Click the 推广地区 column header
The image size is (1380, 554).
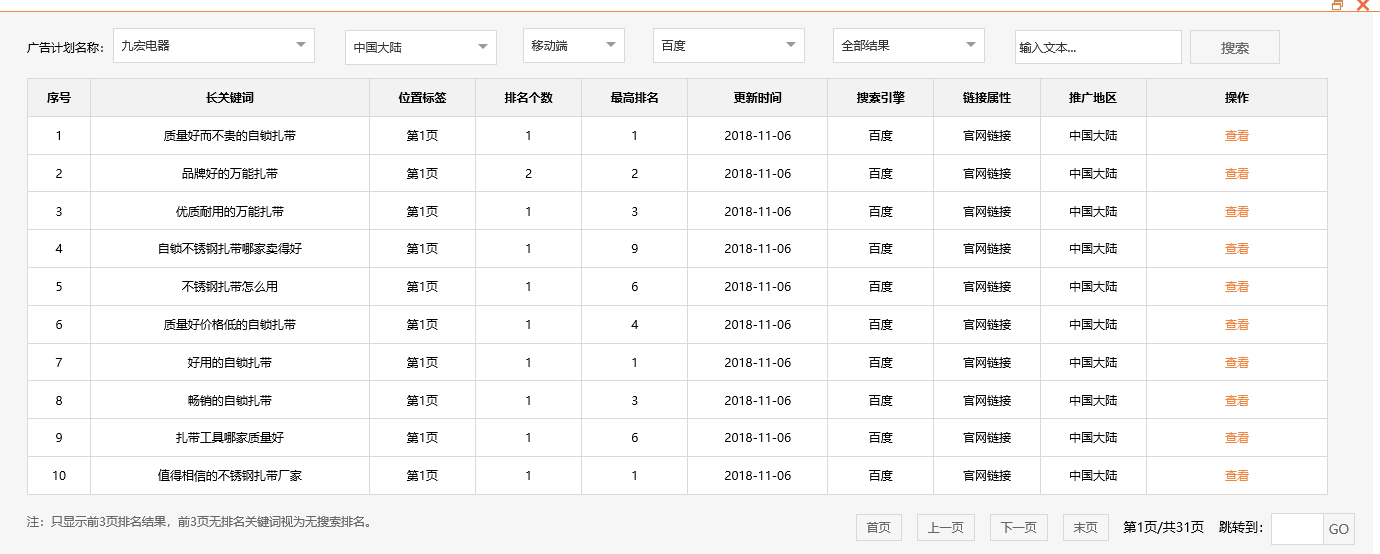(1093, 98)
